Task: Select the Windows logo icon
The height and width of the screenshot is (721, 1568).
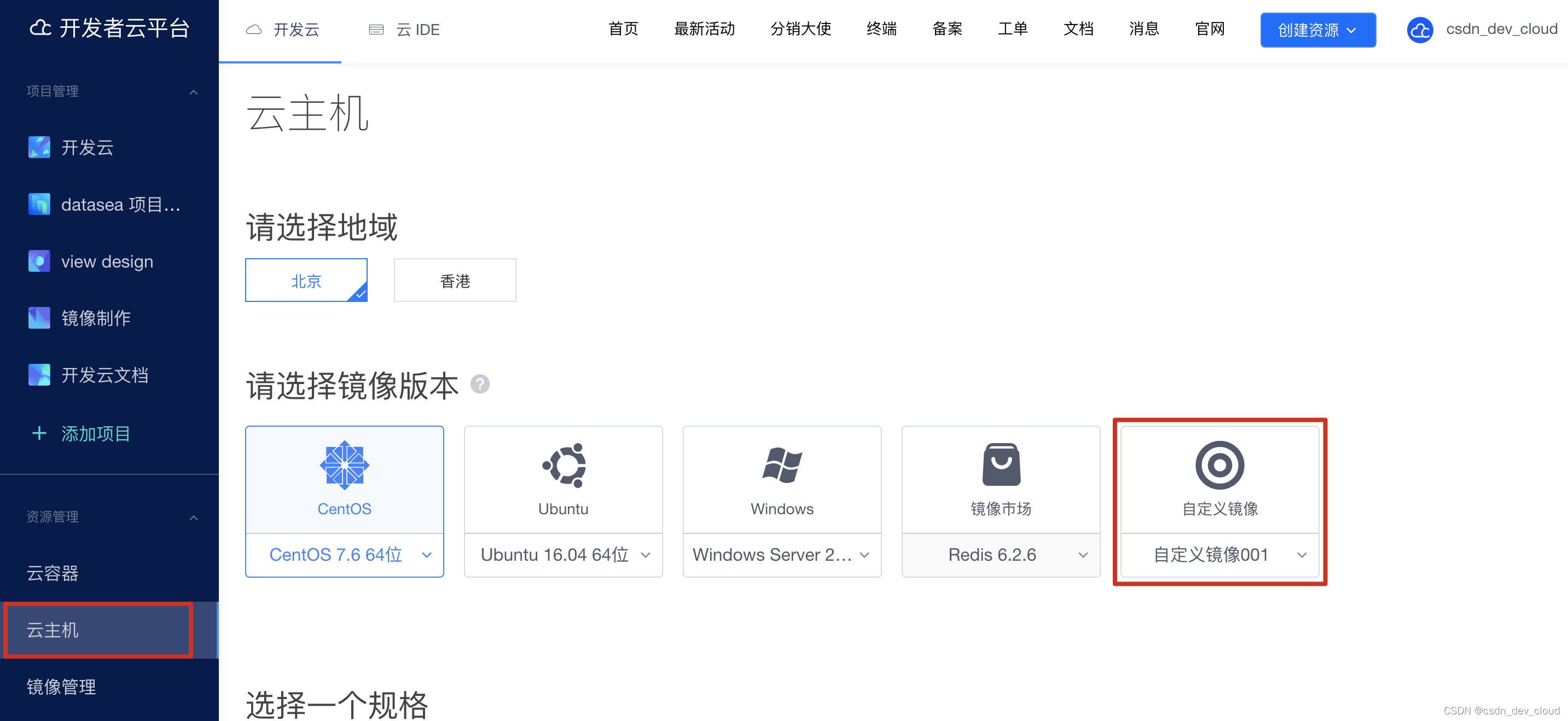Action: [x=782, y=465]
